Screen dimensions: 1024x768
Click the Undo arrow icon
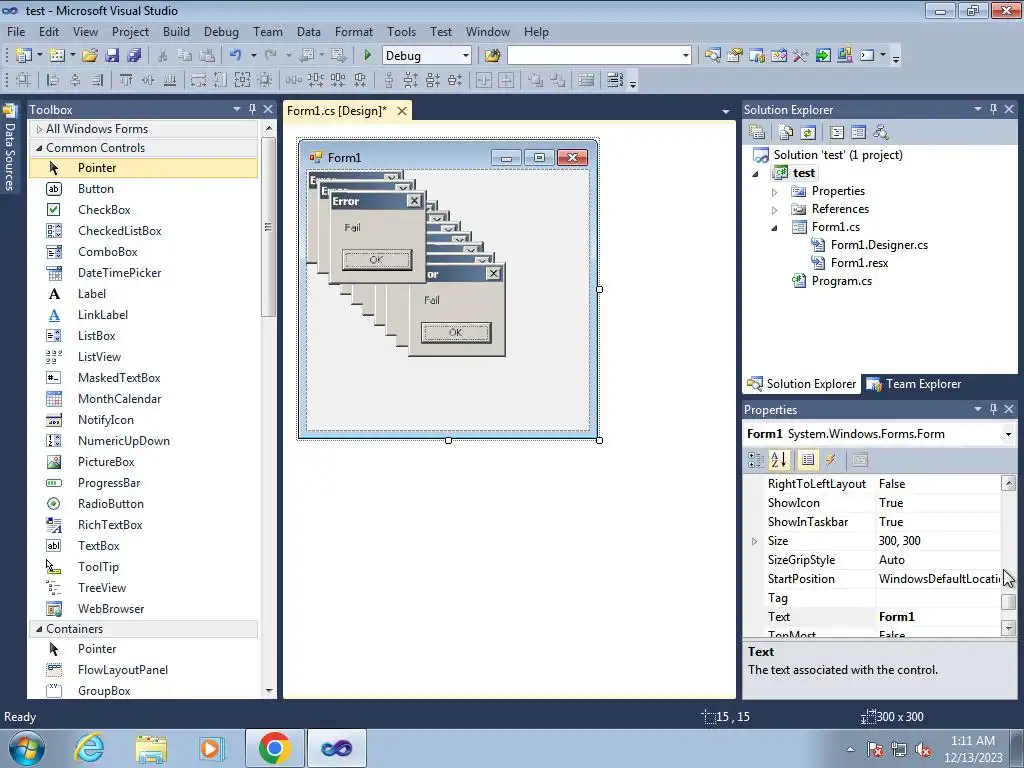(x=236, y=56)
